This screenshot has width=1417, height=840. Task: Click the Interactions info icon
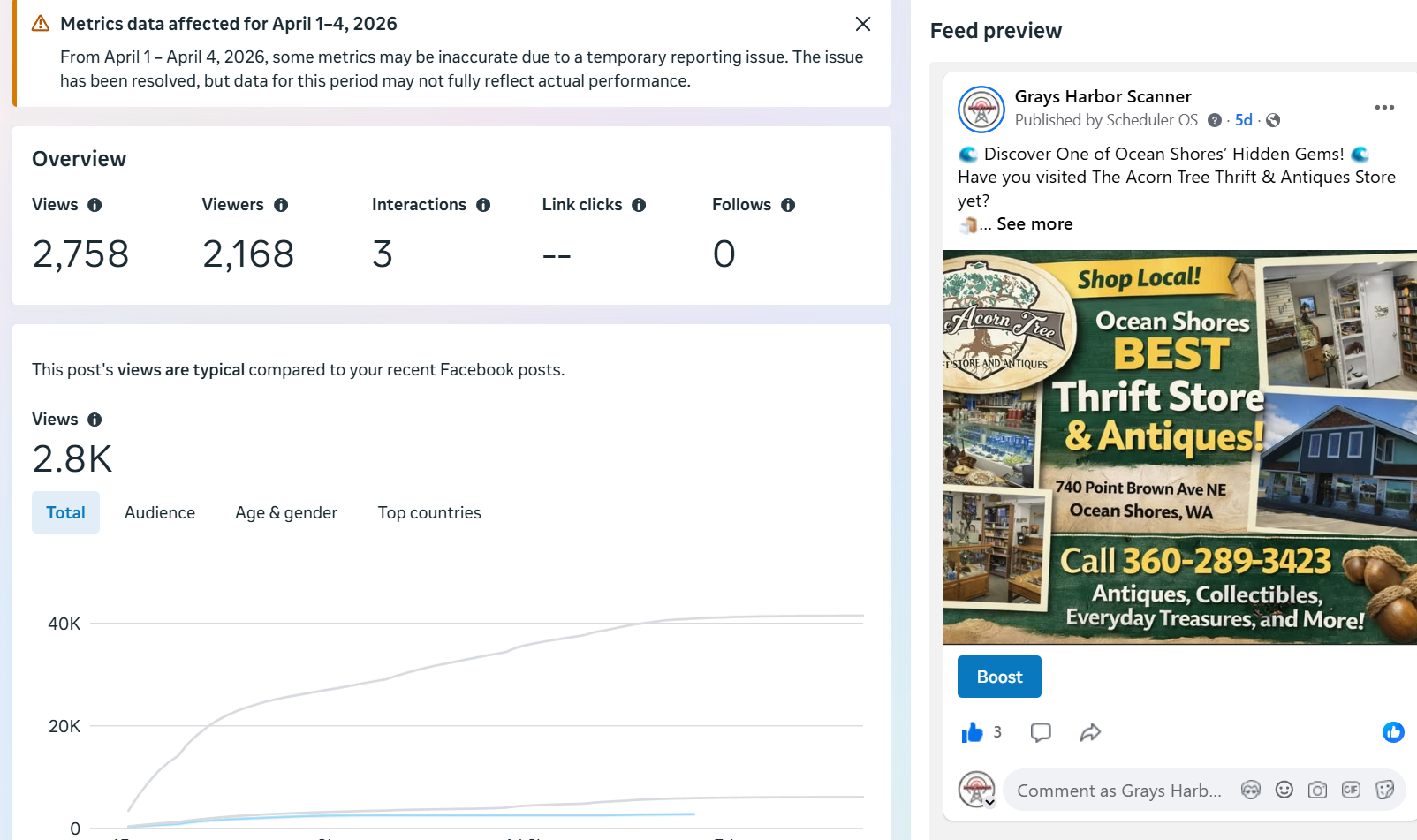click(x=483, y=205)
